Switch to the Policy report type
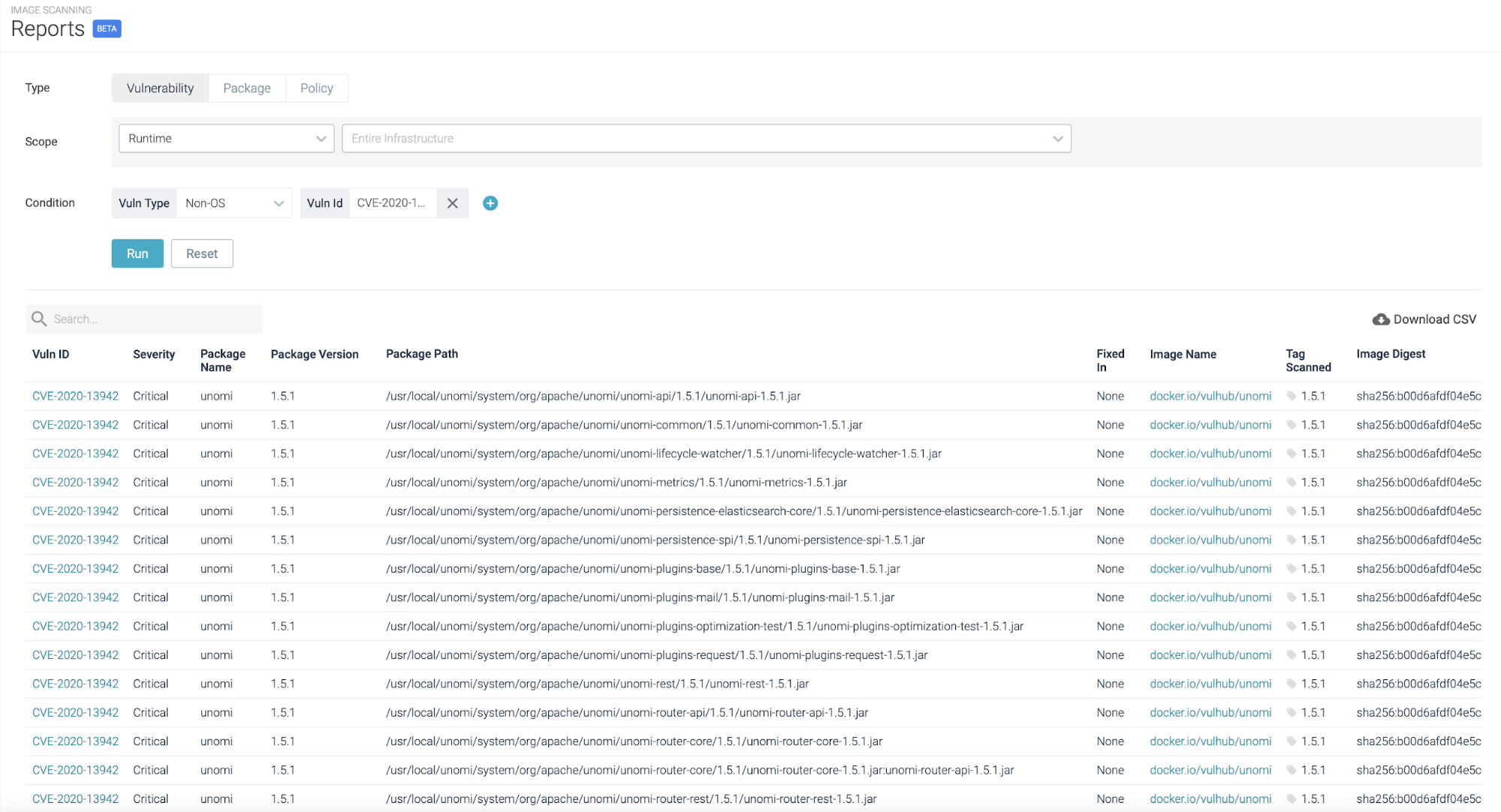The height and width of the screenshot is (812, 1501). pos(317,88)
